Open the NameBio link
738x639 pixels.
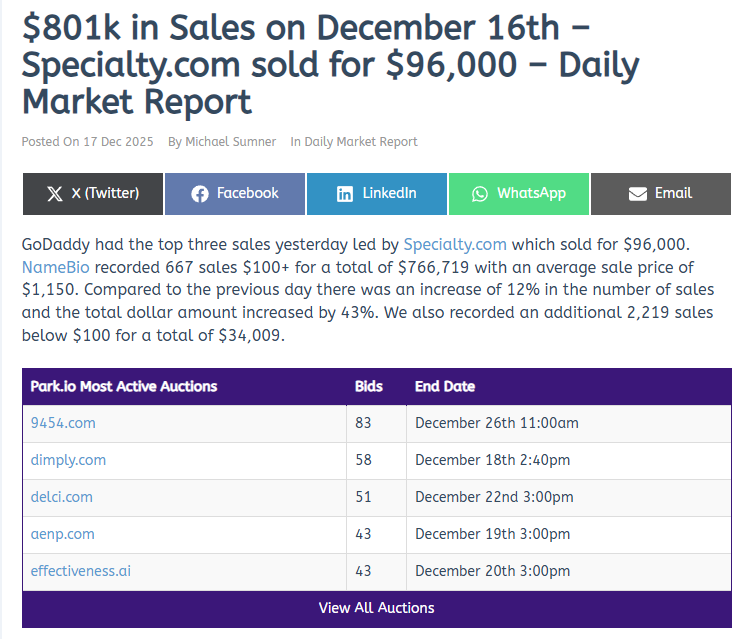point(58,268)
